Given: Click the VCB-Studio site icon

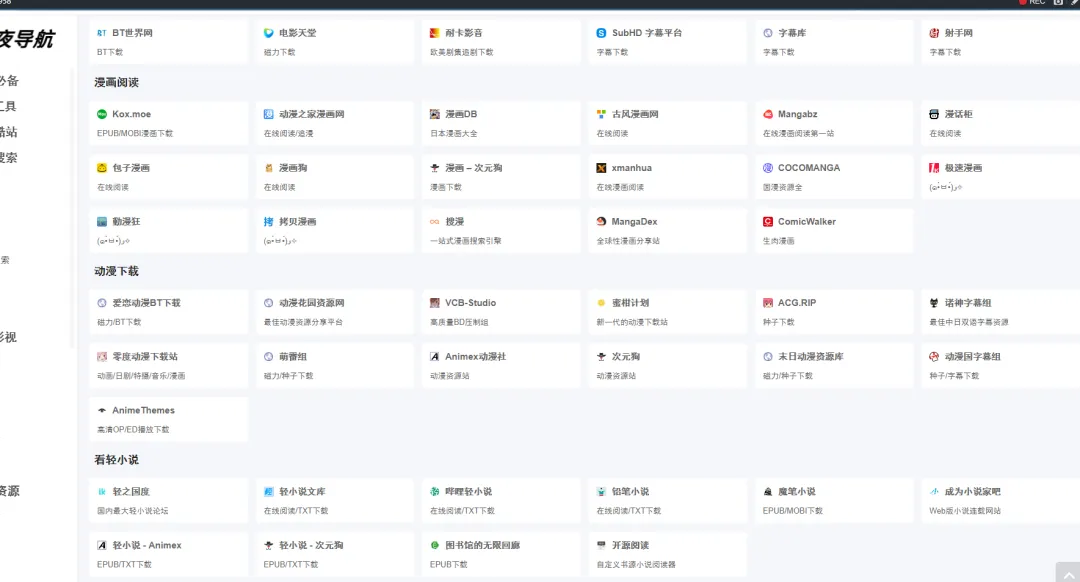Looking at the screenshot, I should point(435,303).
